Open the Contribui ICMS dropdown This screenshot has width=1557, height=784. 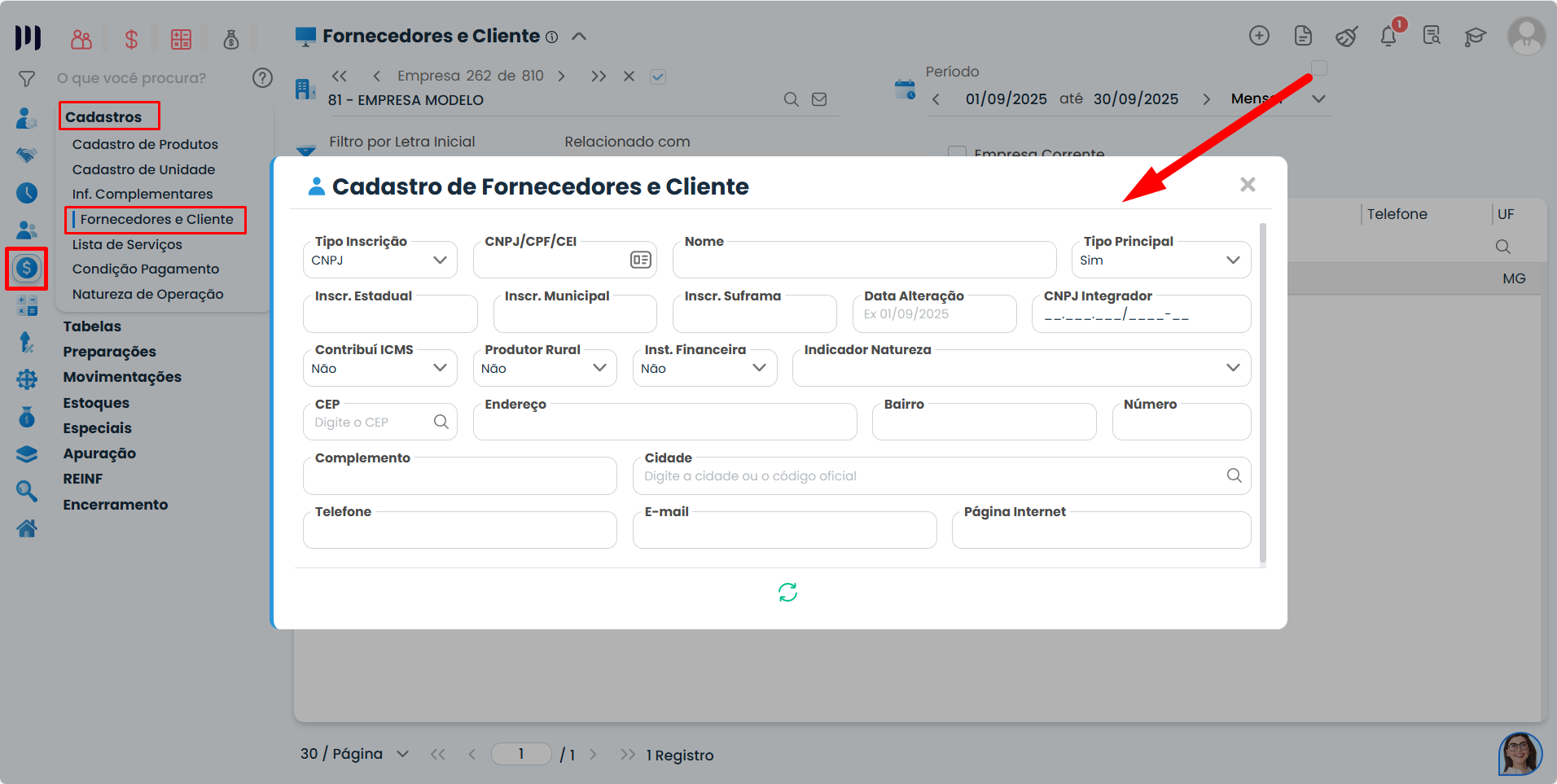pos(380,368)
